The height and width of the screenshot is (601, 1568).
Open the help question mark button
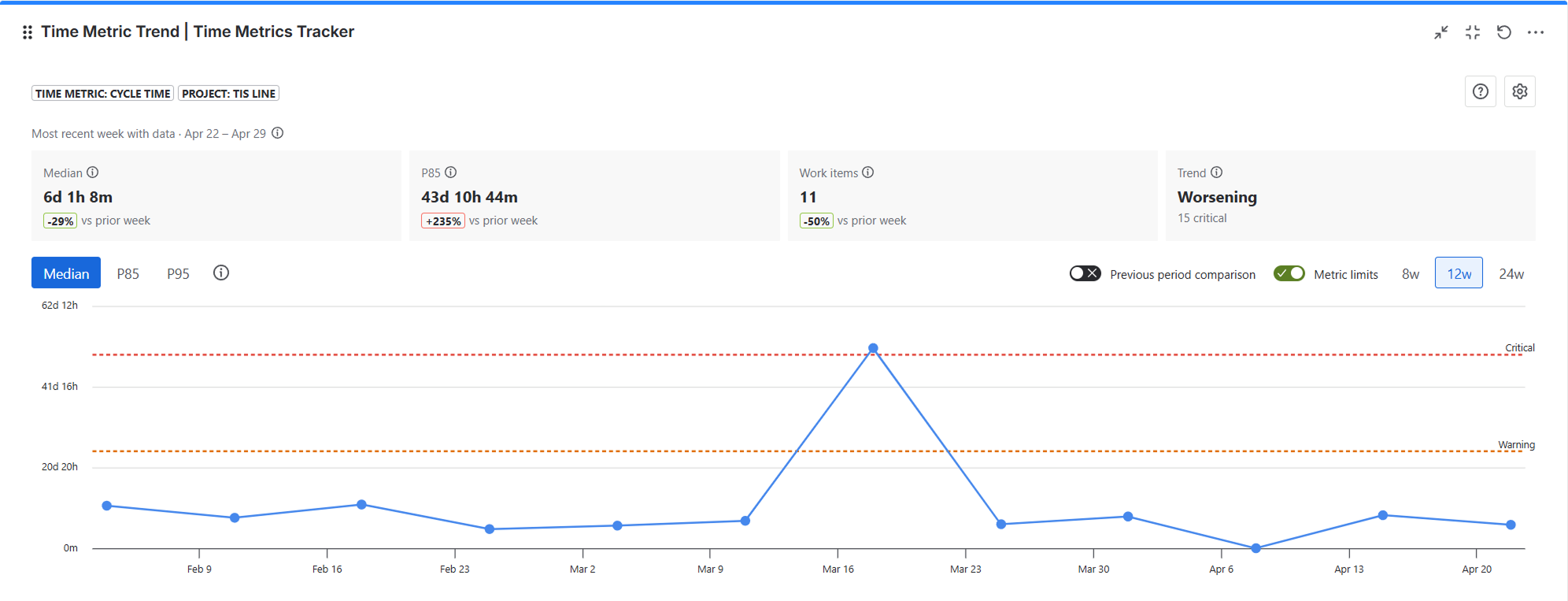click(x=1481, y=91)
